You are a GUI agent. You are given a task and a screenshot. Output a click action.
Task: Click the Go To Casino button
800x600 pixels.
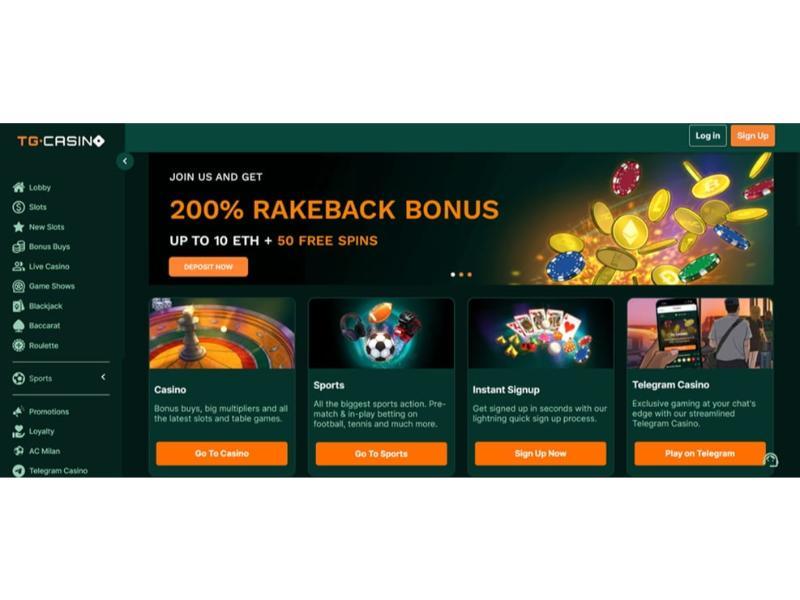[x=222, y=454]
